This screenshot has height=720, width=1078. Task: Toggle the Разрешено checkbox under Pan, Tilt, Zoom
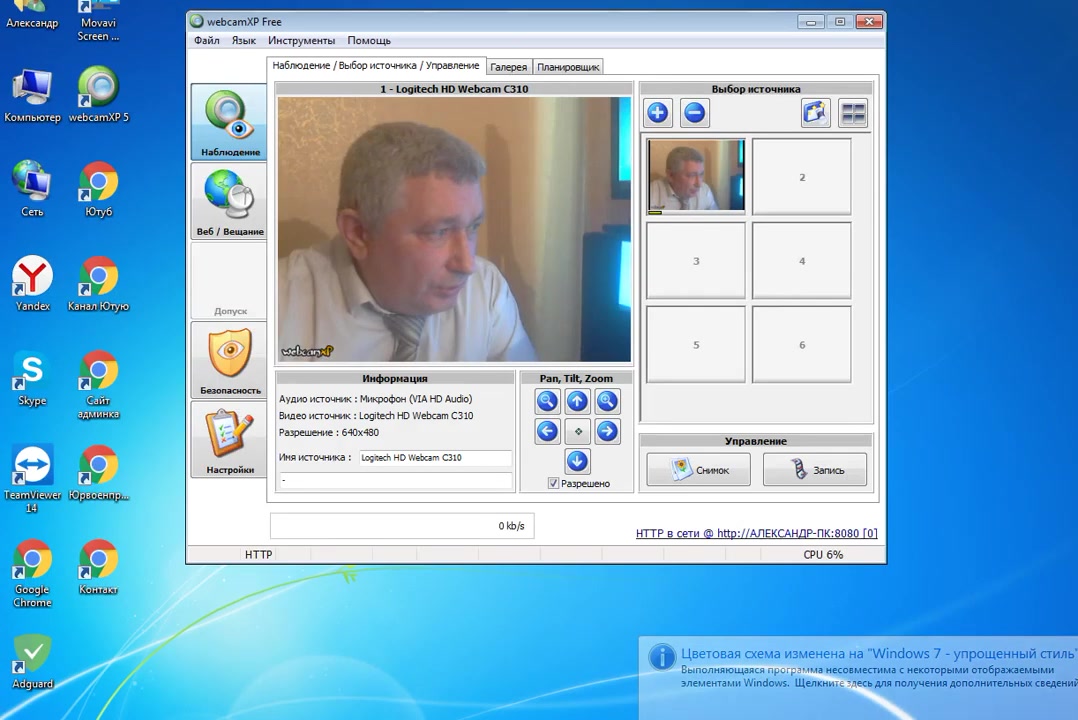(553, 483)
